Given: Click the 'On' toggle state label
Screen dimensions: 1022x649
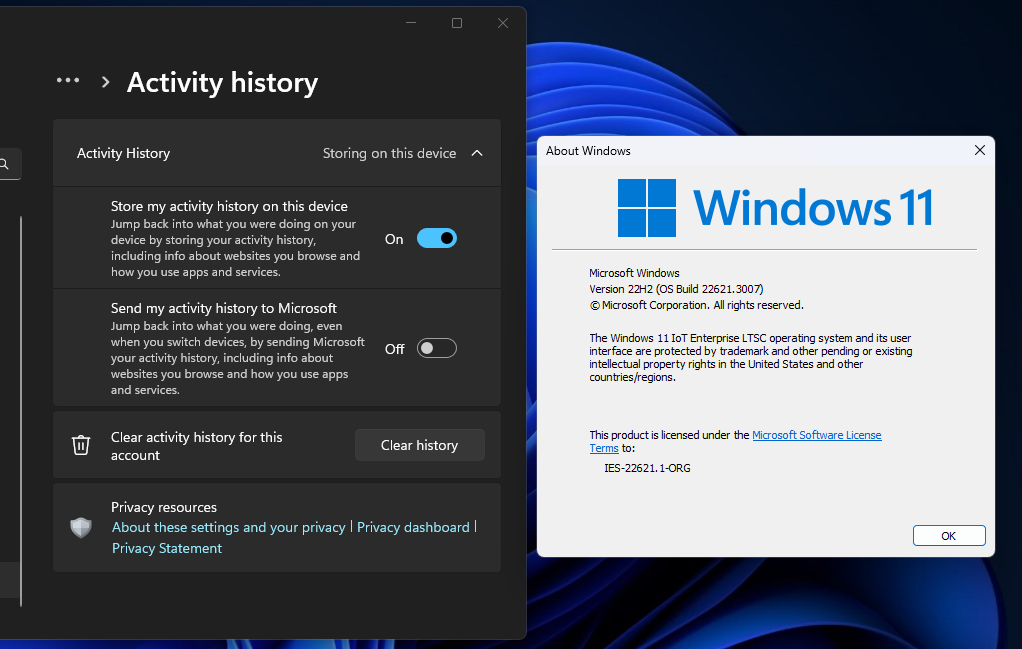Looking at the screenshot, I should (394, 239).
